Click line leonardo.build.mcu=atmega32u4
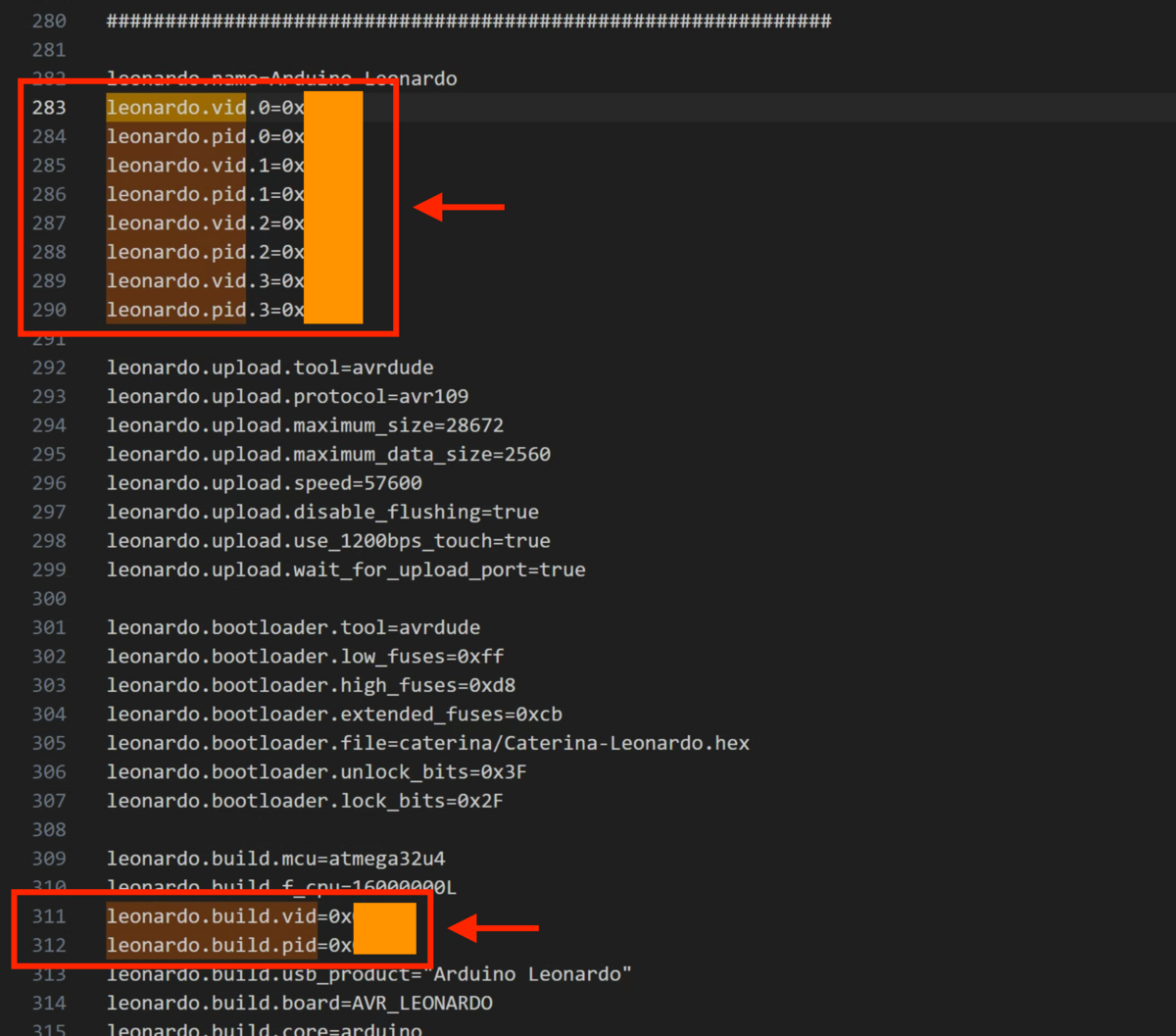 [x=276, y=859]
